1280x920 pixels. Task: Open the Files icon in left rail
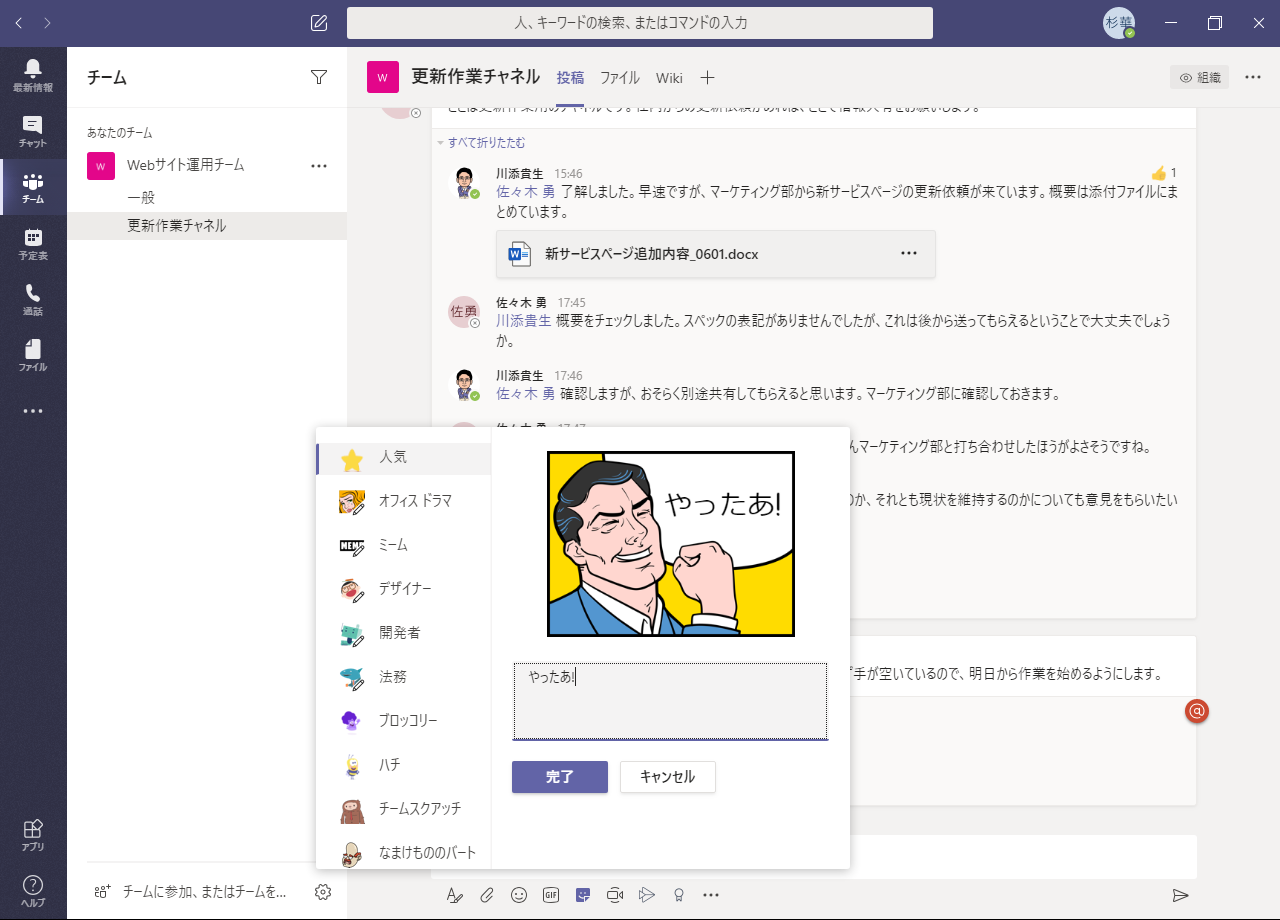coord(33,355)
